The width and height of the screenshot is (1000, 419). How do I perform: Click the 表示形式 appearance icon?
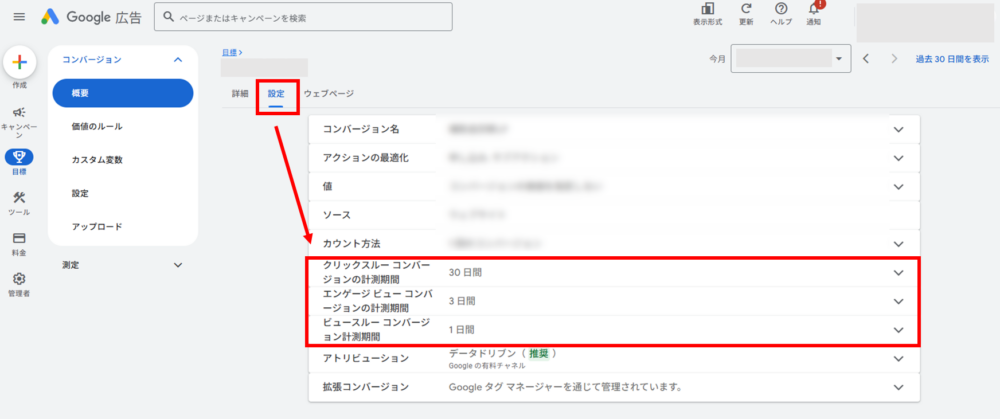[x=707, y=9]
